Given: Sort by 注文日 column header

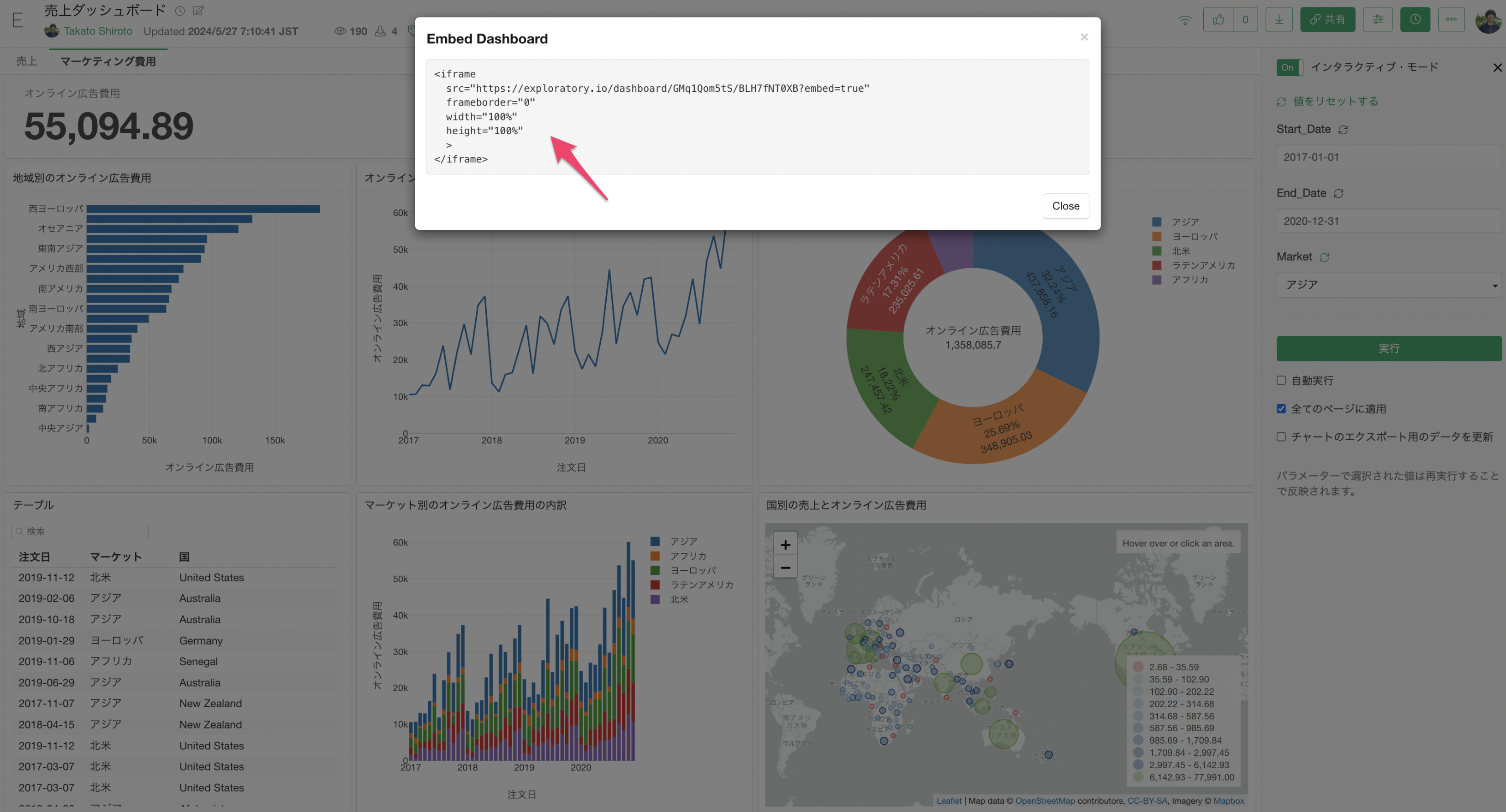Looking at the screenshot, I should [34, 556].
